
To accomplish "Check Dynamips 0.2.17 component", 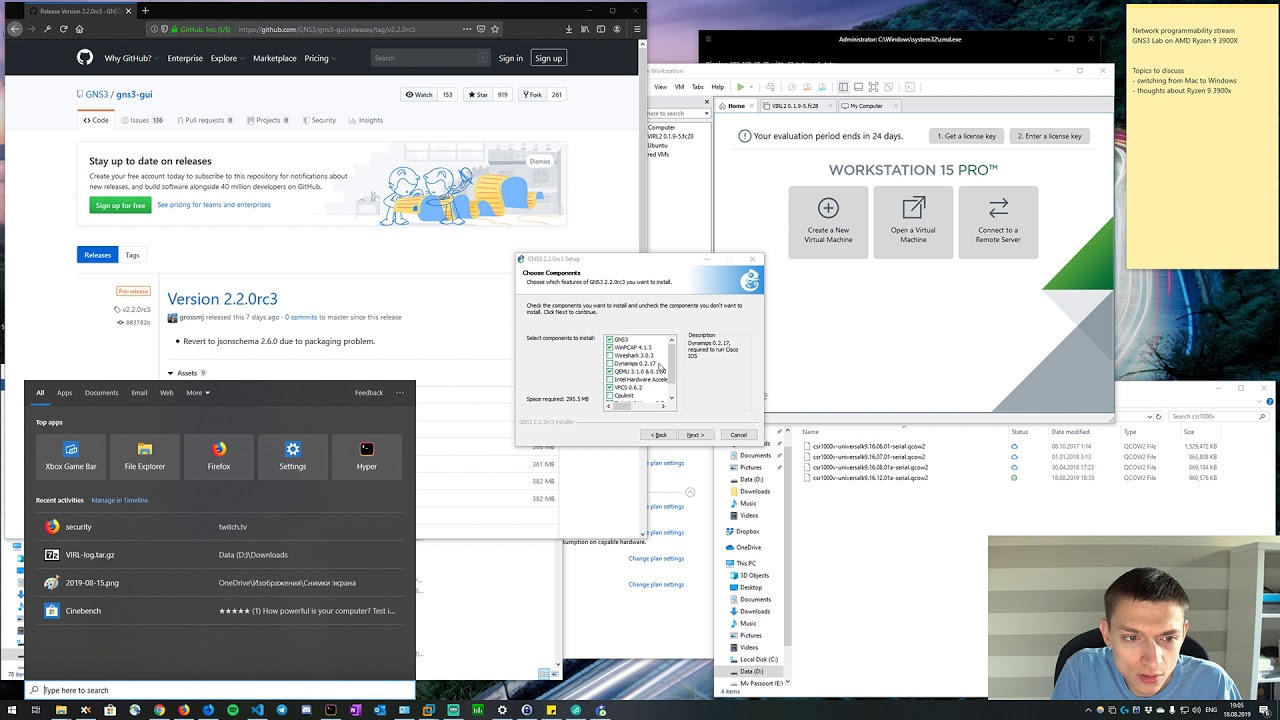I will coord(610,364).
